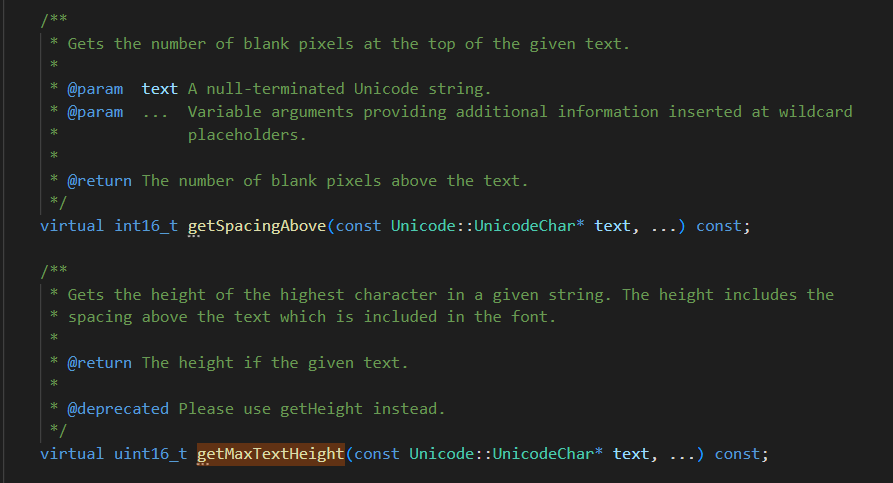Image resolution: width=893 pixels, height=483 pixels.
Task: Click UnicodeChar type in getSpacingAbove signature
Action: [x=525, y=226]
